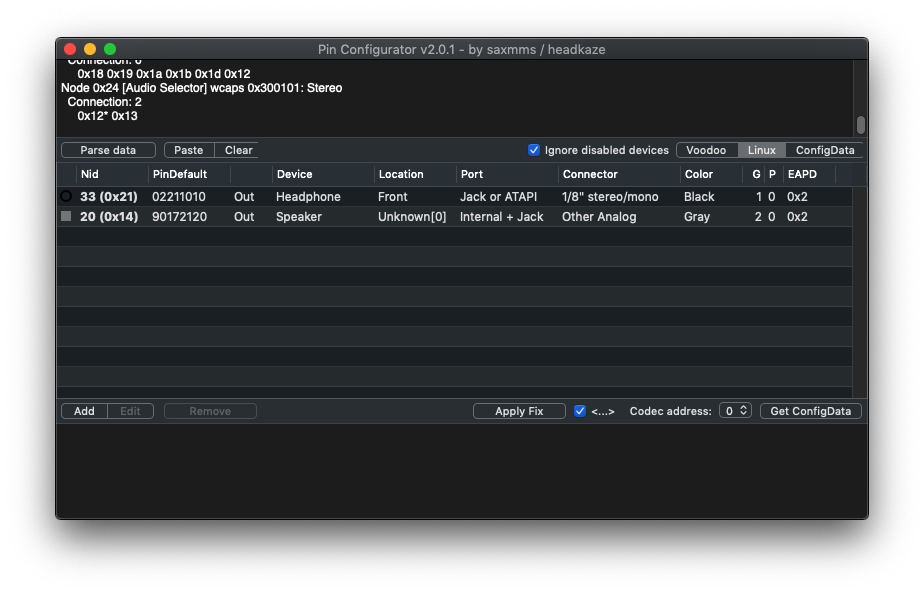924x593 pixels.
Task: Toggle Ignore disabled devices checkbox
Action: pyautogui.click(x=534, y=150)
